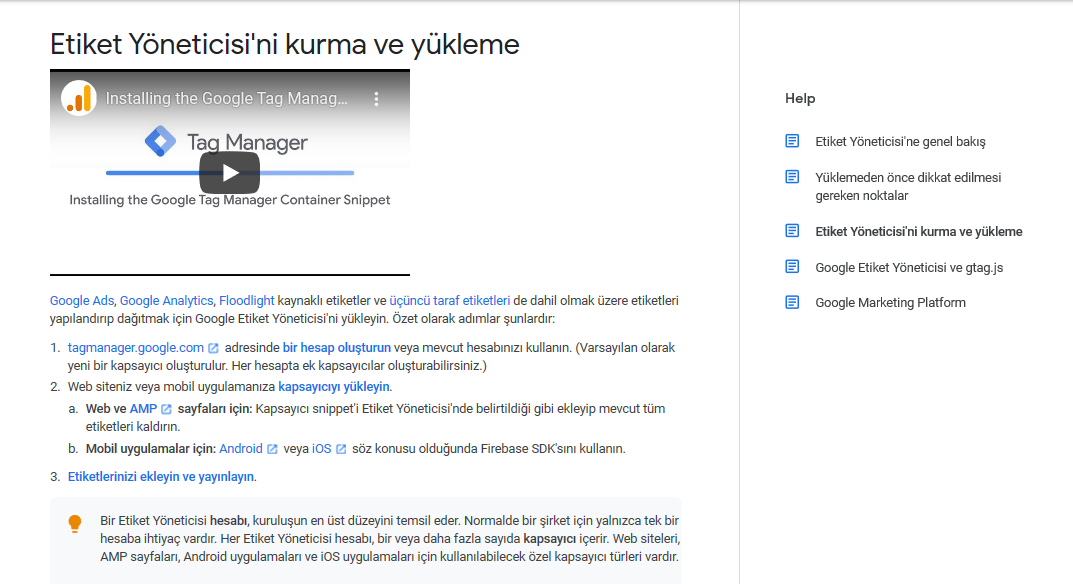Click article icon beside 'Yüklemeden önce dikkat edilmesi'
Viewport: 1073px width, 584px height.
[x=792, y=177]
